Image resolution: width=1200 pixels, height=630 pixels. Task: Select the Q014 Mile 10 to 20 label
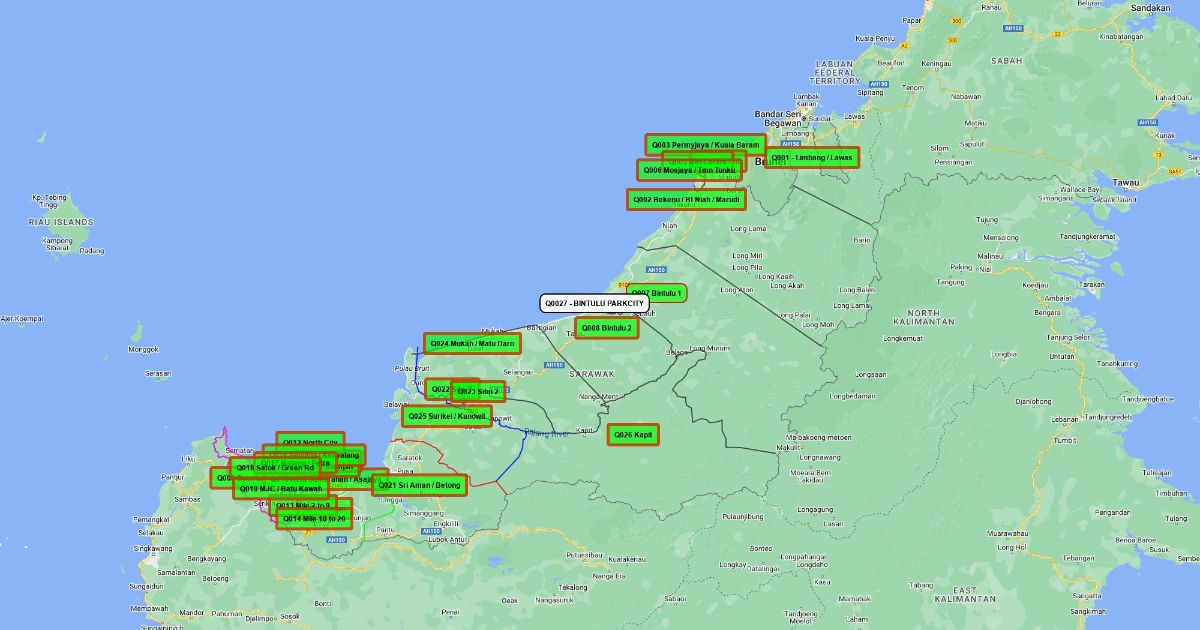pos(314,519)
